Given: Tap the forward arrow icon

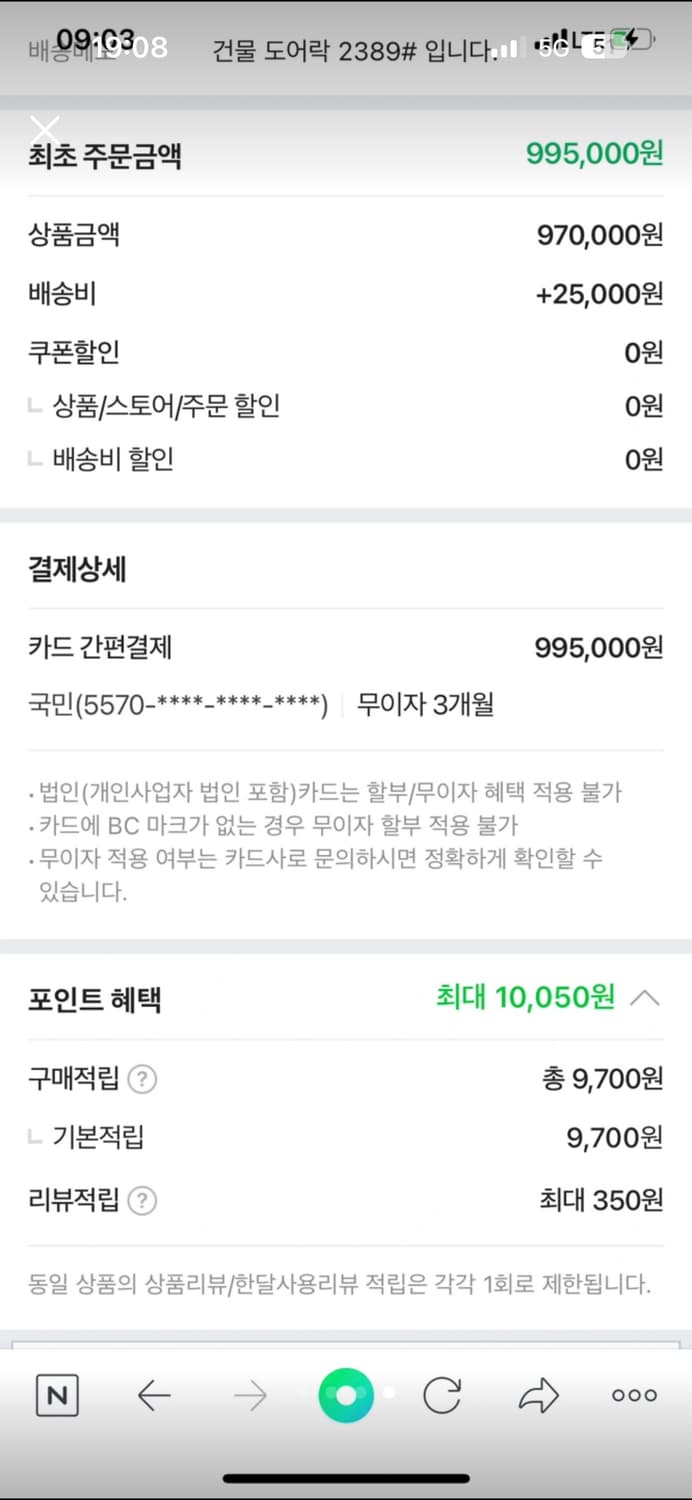Looking at the screenshot, I should click(250, 1395).
